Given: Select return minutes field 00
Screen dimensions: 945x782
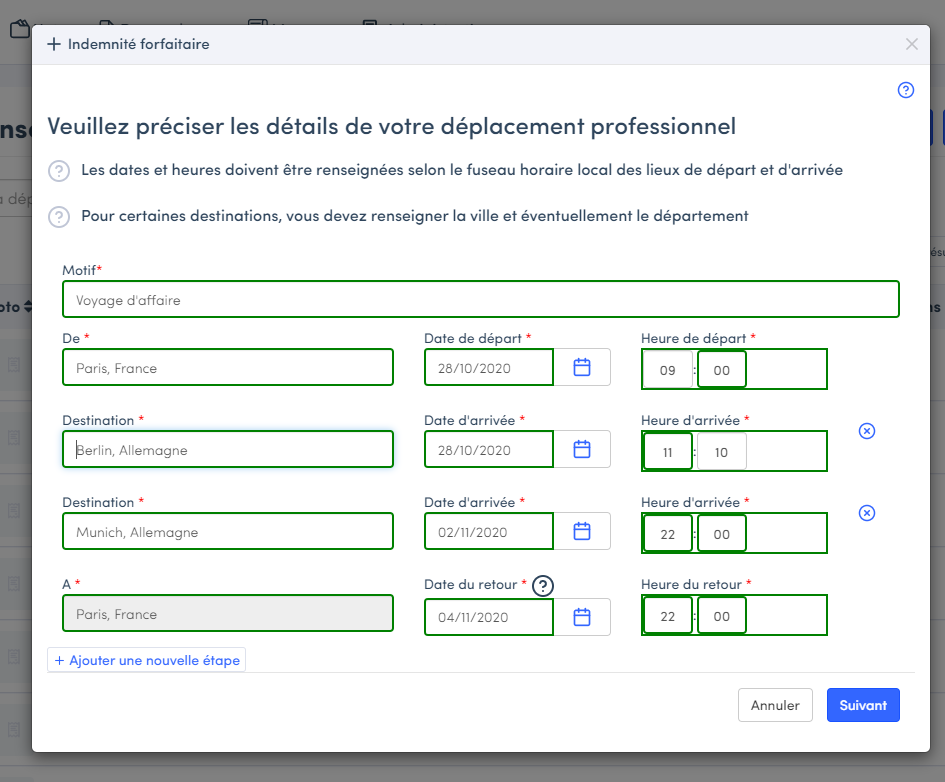Looking at the screenshot, I should point(721,616).
